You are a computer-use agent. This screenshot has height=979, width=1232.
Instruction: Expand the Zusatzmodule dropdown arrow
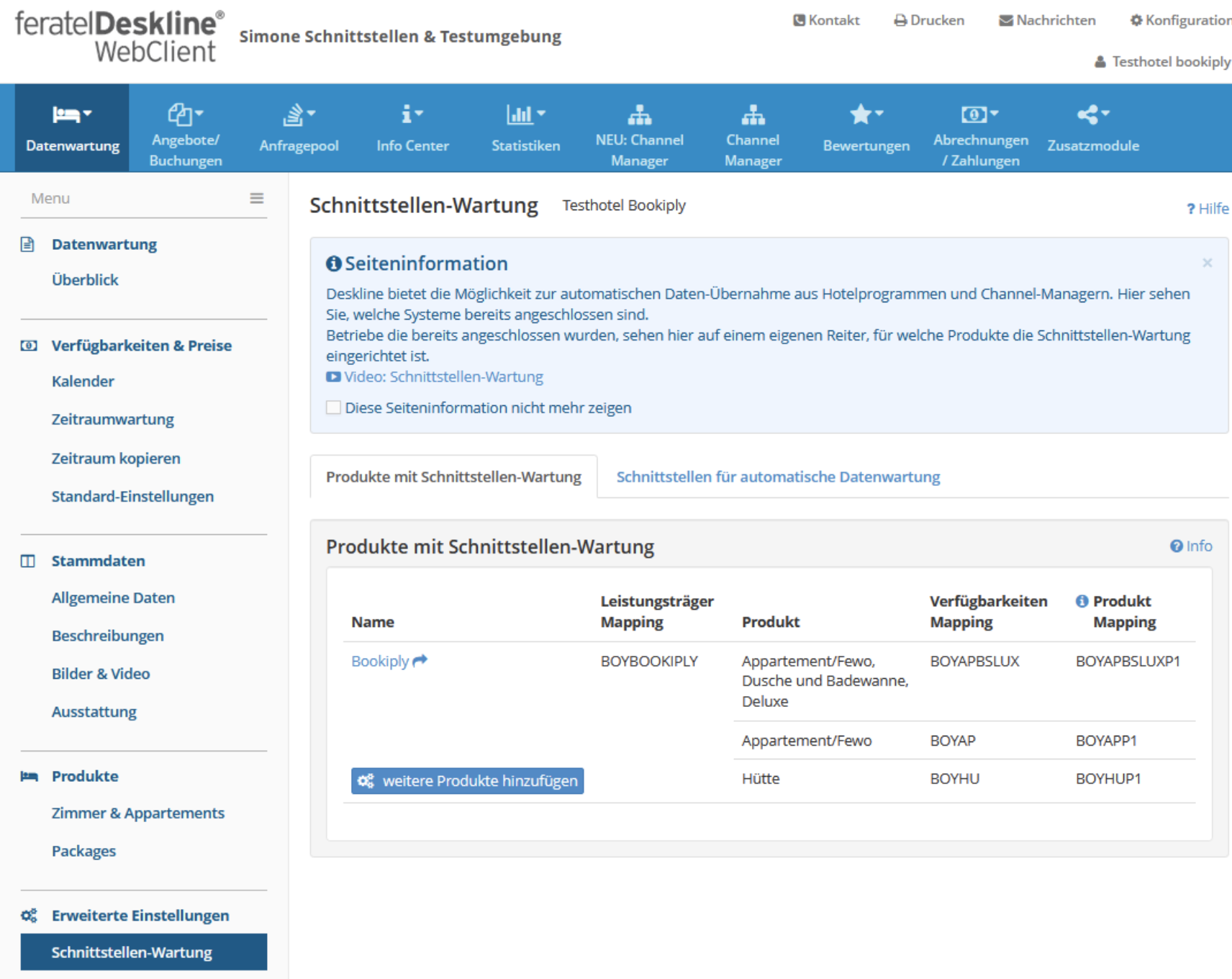coord(1105,113)
